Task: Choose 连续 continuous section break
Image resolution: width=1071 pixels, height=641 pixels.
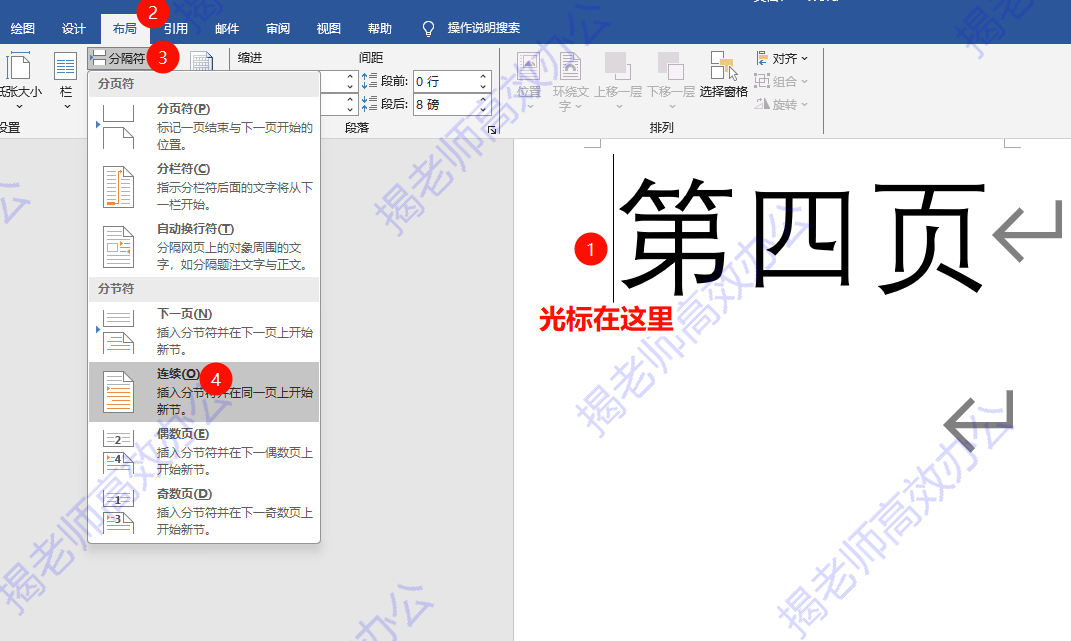Action: point(204,392)
